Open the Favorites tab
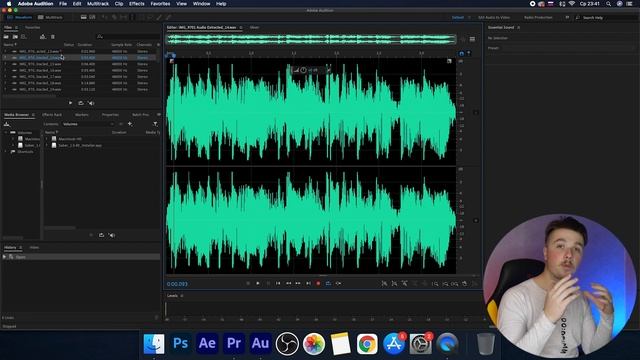This screenshot has width=640, height=360. click(x=33, y=27)
